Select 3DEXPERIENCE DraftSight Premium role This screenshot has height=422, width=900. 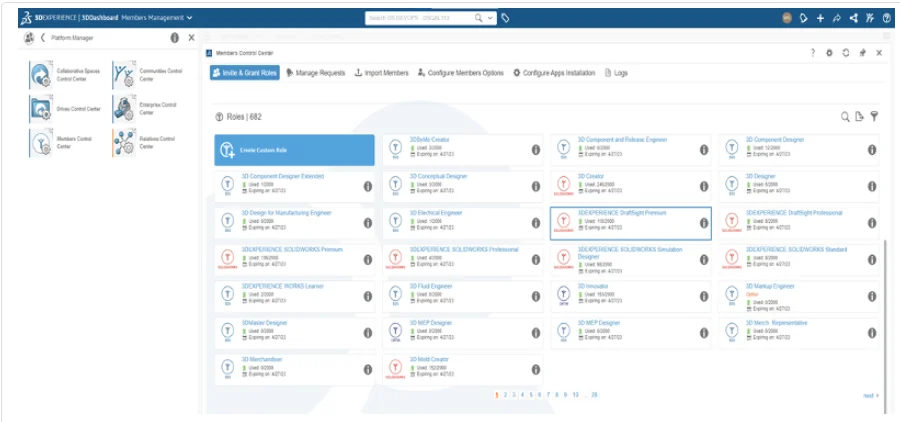pyautogui.click(x=631, y=223)
